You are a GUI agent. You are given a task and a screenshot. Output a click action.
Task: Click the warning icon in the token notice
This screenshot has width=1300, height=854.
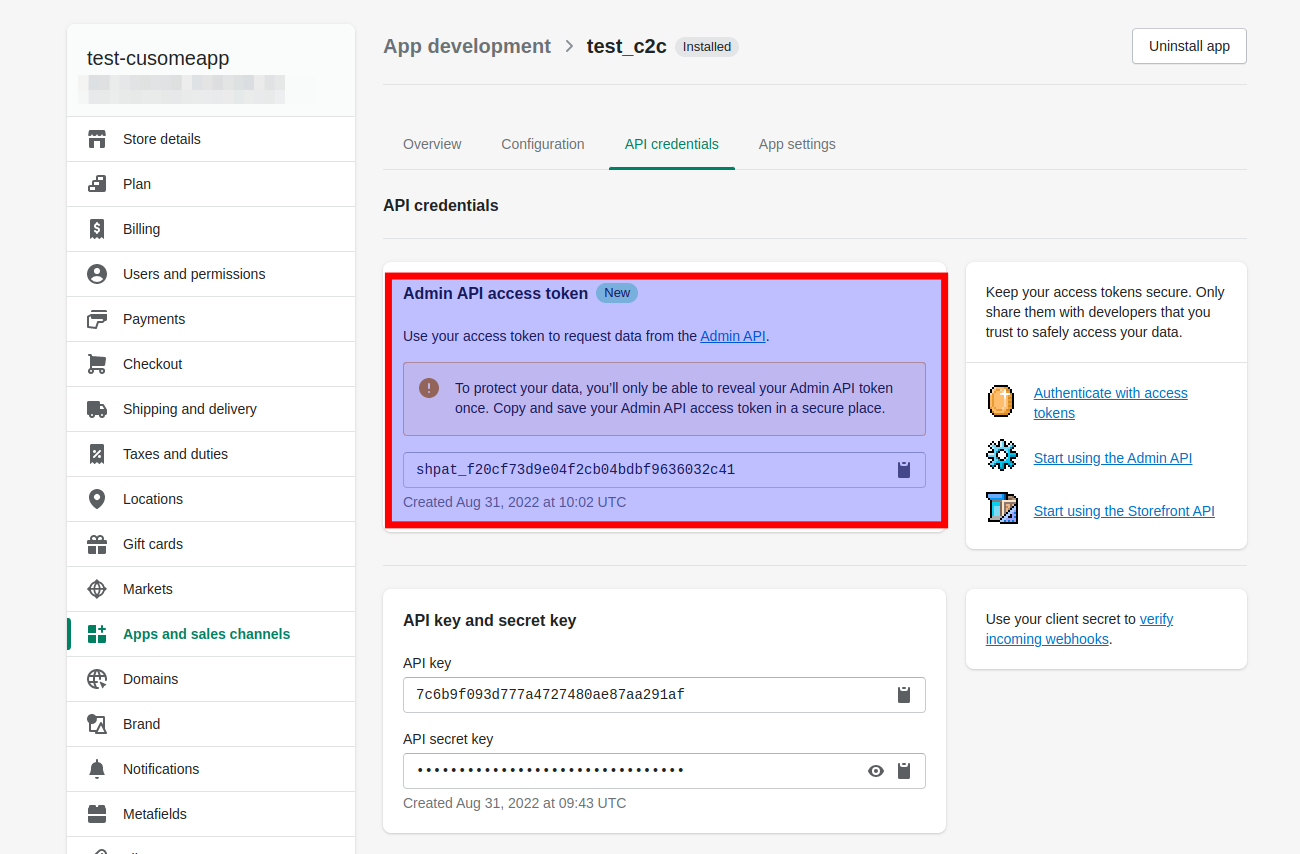pyautogui.click(x=429, y=388)
